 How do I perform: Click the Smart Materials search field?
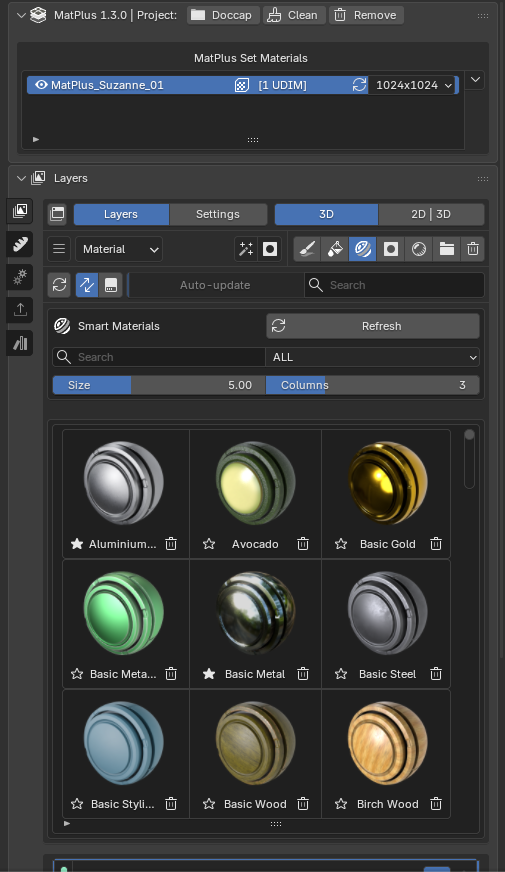159,357
